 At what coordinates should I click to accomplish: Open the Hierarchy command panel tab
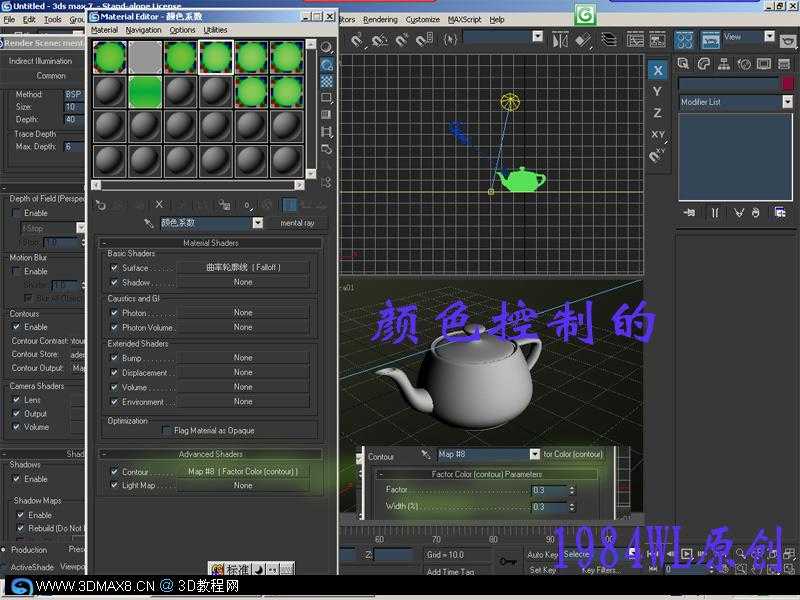coord(725,64)
